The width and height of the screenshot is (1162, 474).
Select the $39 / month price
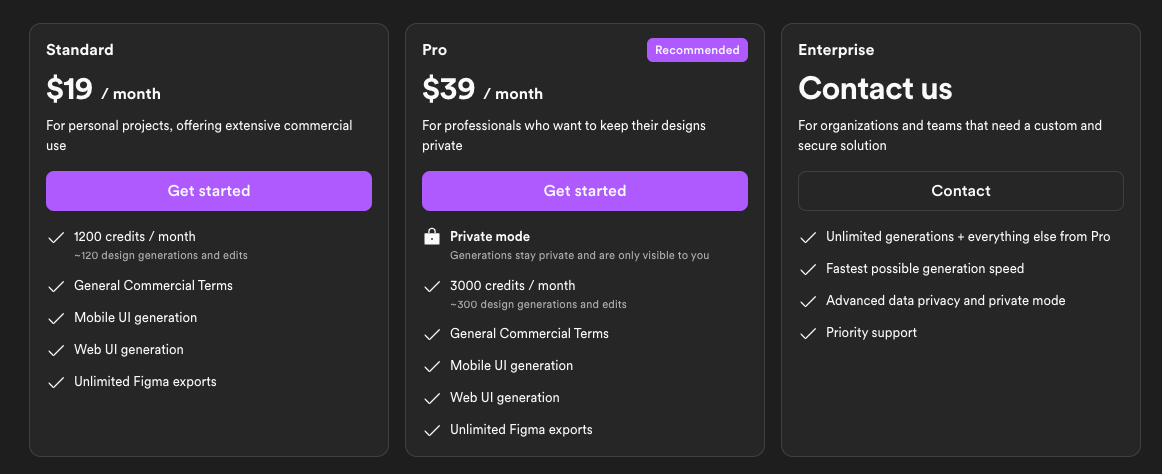pyautogui.click(x=482, y=90)
